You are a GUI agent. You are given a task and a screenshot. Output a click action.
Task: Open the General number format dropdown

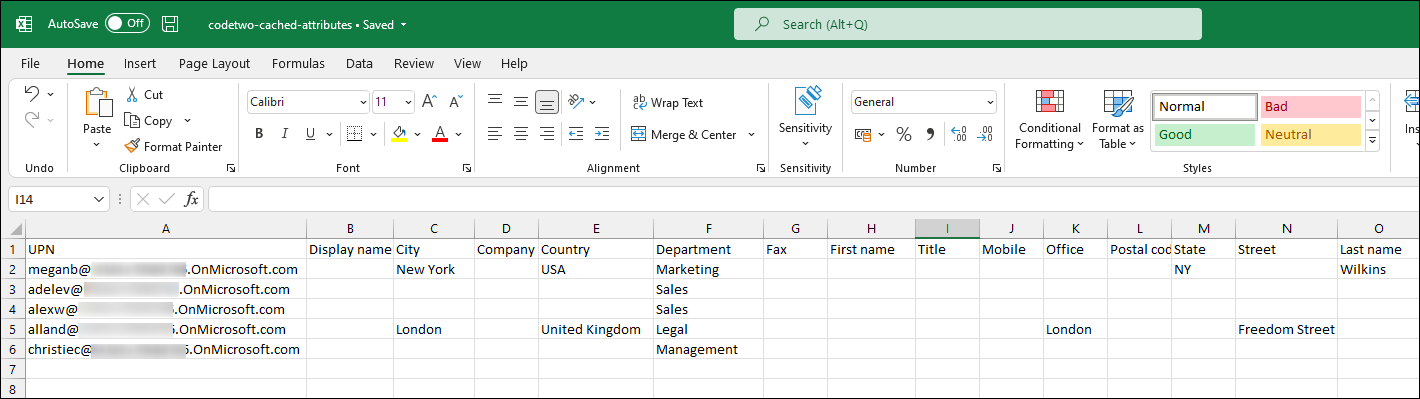(x=990, y=102)
